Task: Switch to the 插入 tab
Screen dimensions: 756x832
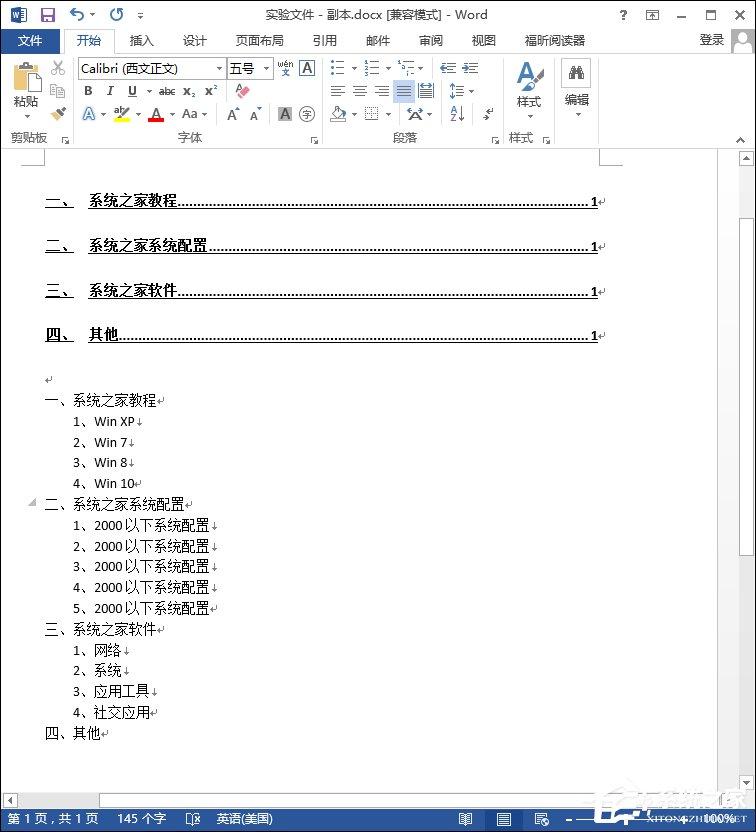Action: pos(141,40)
